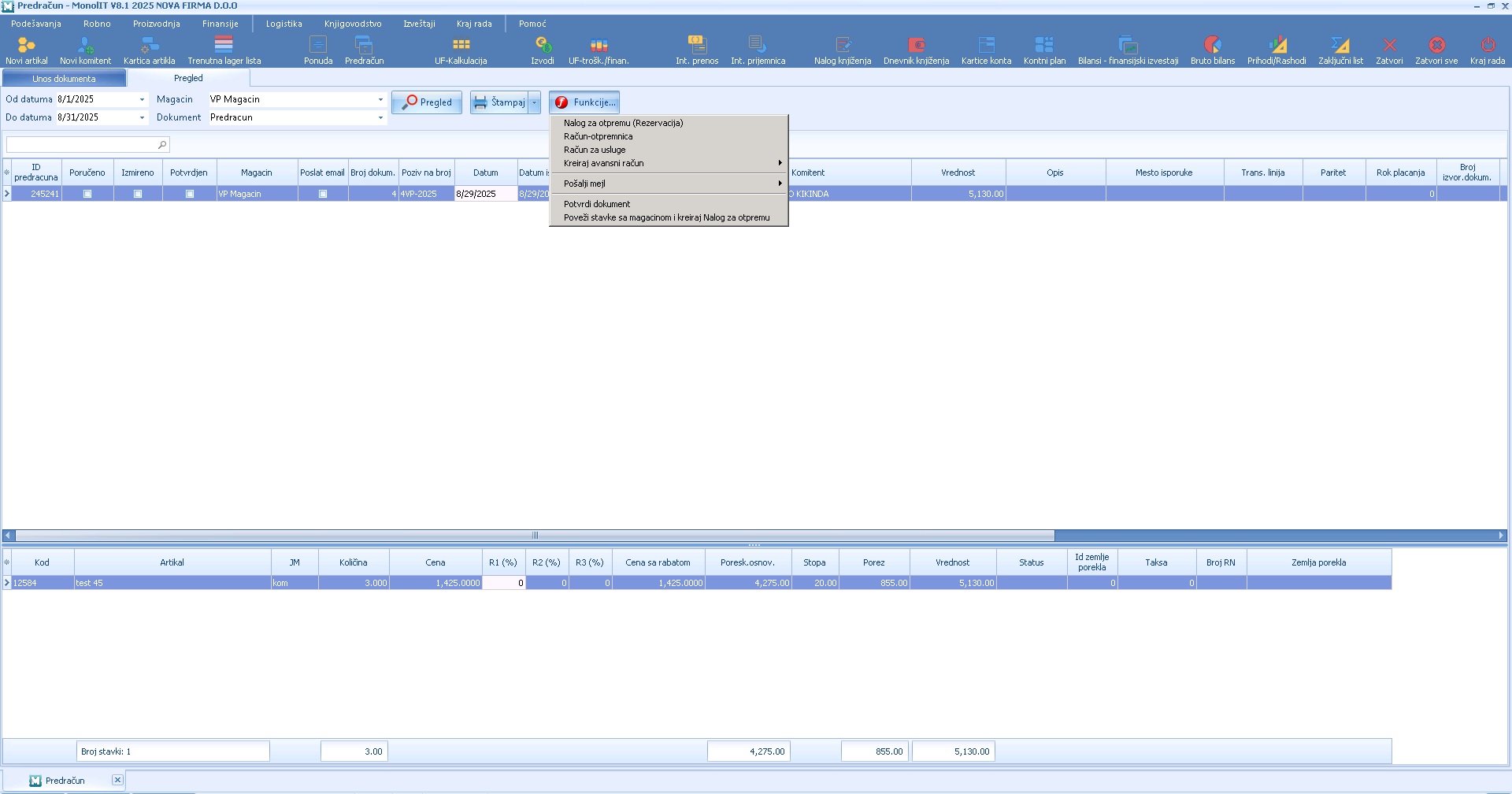Click search magnifier in filter box

click(x=162, y=145)
